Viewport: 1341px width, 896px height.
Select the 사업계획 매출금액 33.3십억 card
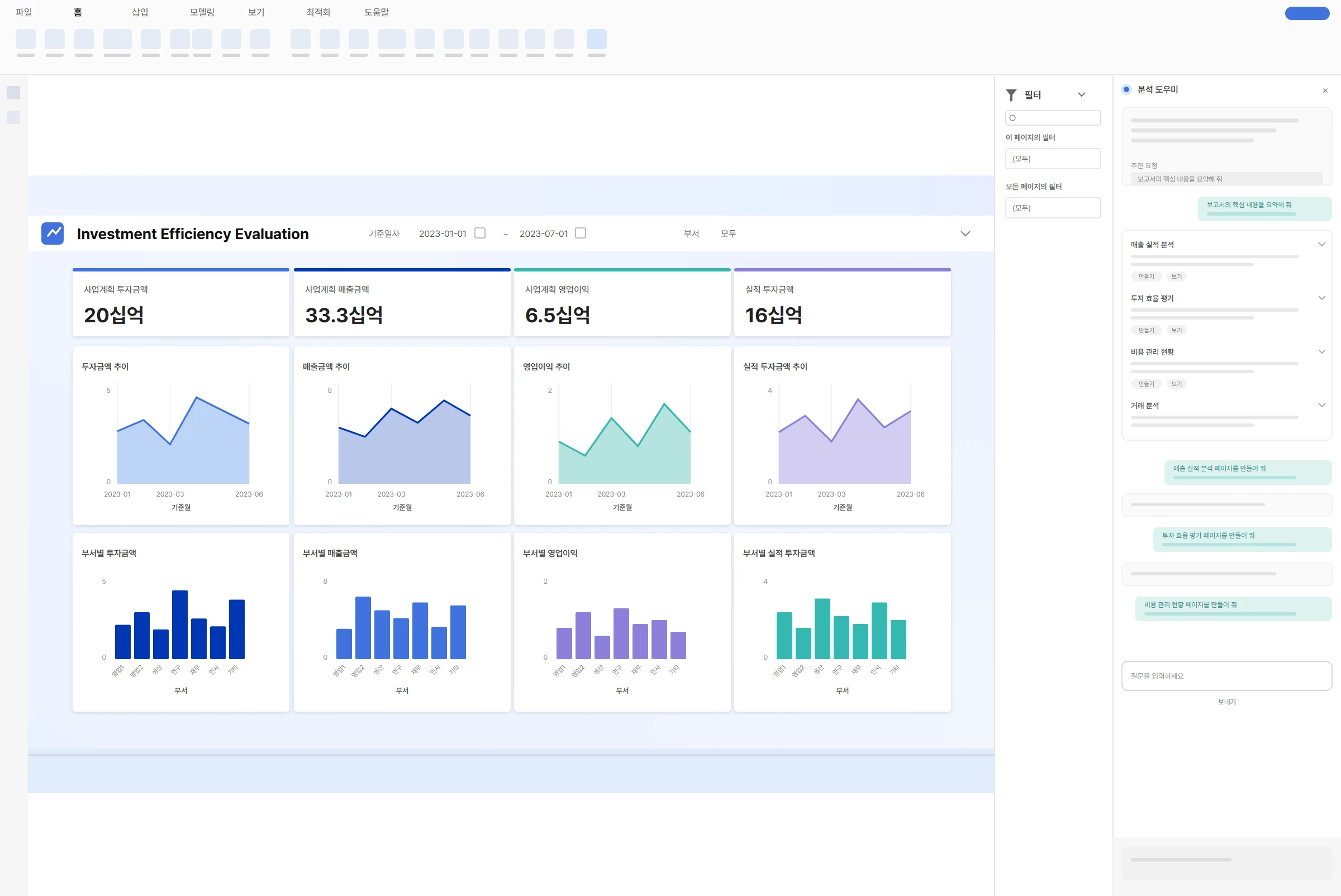click(x=402, y=302)
